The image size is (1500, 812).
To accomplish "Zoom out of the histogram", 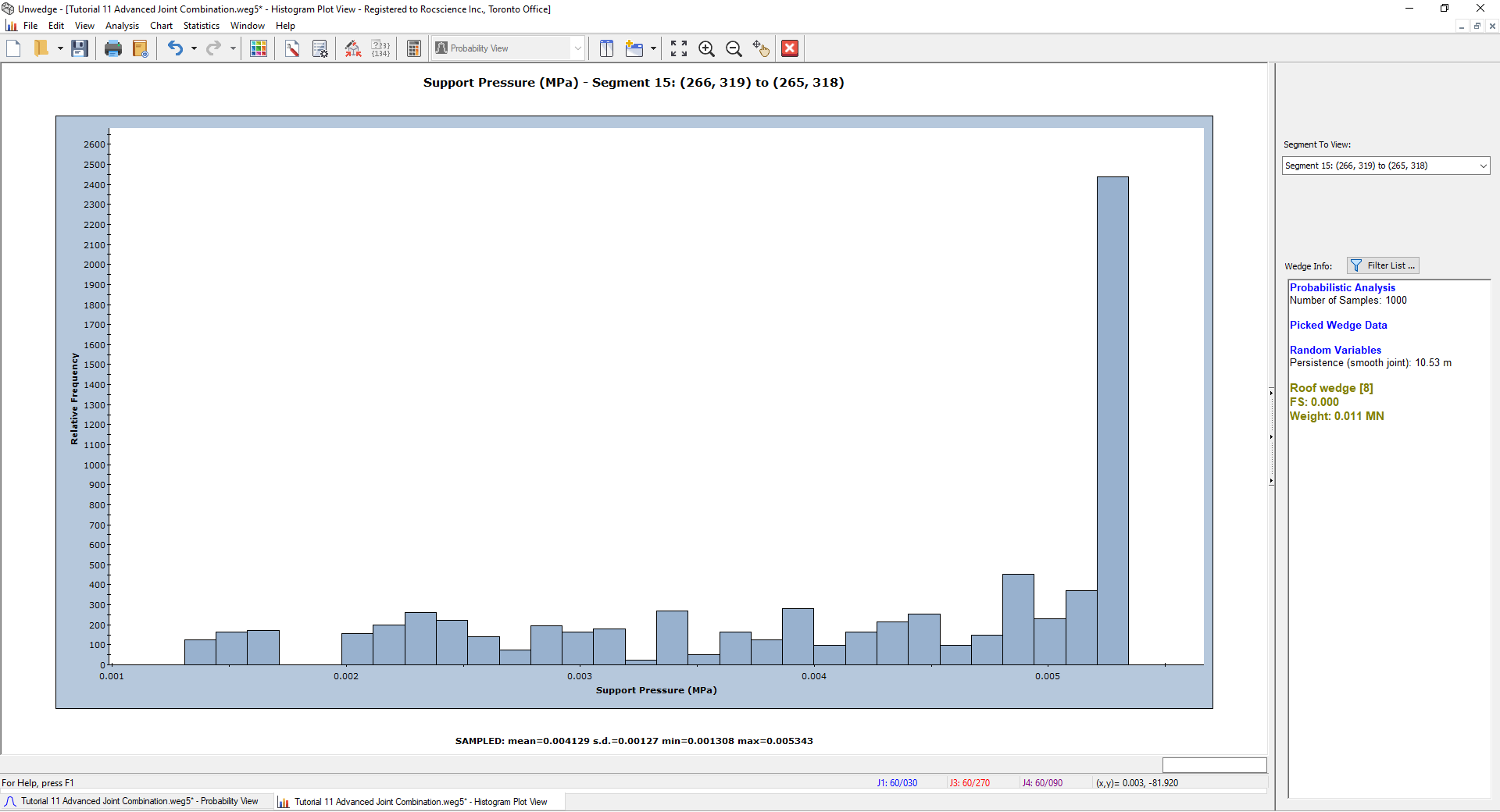I will pyautogui.click(x=734, y=48).
